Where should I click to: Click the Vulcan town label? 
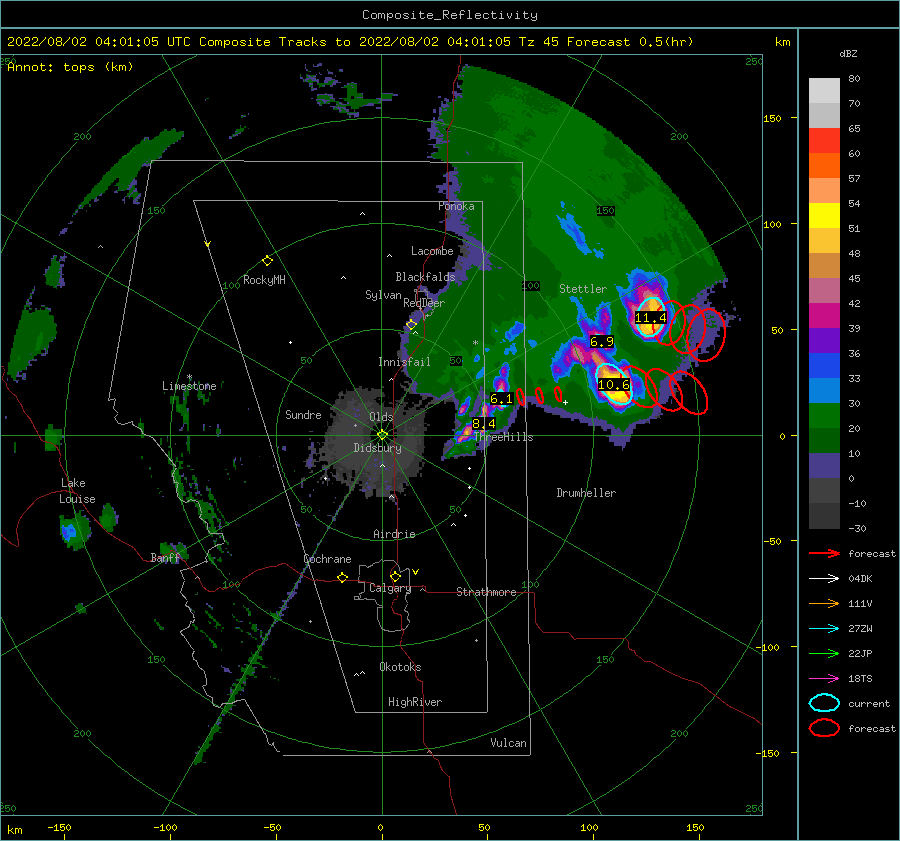click(508, 742)
